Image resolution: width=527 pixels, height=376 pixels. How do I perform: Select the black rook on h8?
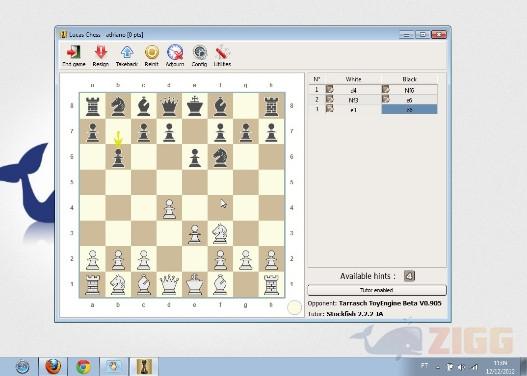pyautogui.click(x=272, y=106)
